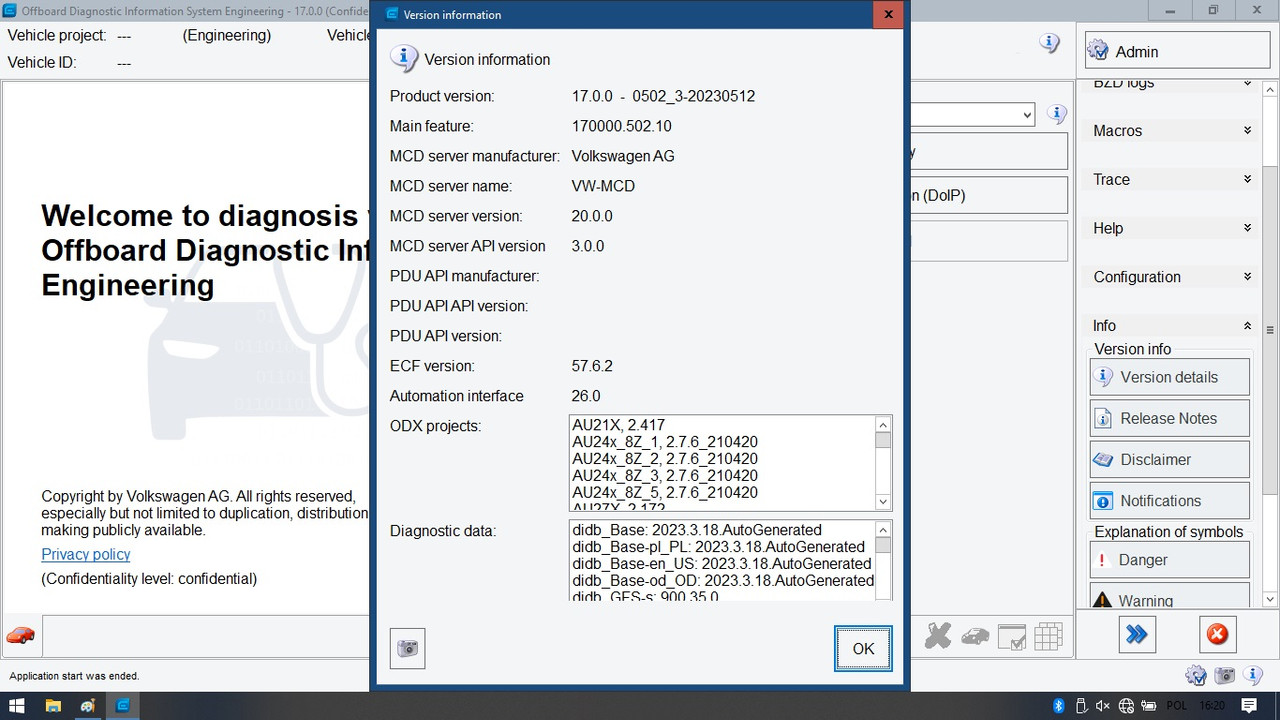1280x720 pixels.
Task: Open Release Notes from Version info panel
Action: (1169, 417)
